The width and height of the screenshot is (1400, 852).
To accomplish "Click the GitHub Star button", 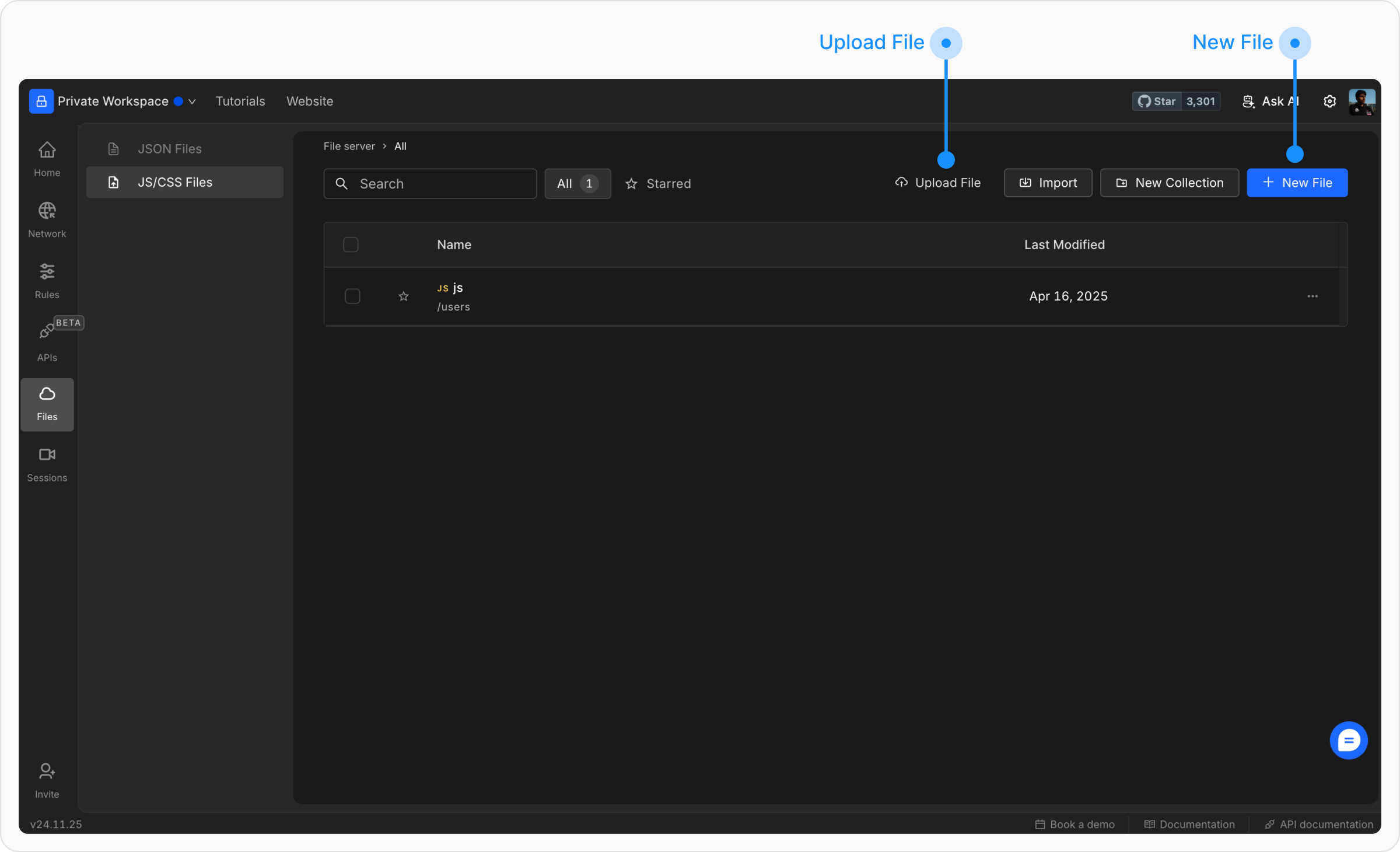I will [1156, 102].
